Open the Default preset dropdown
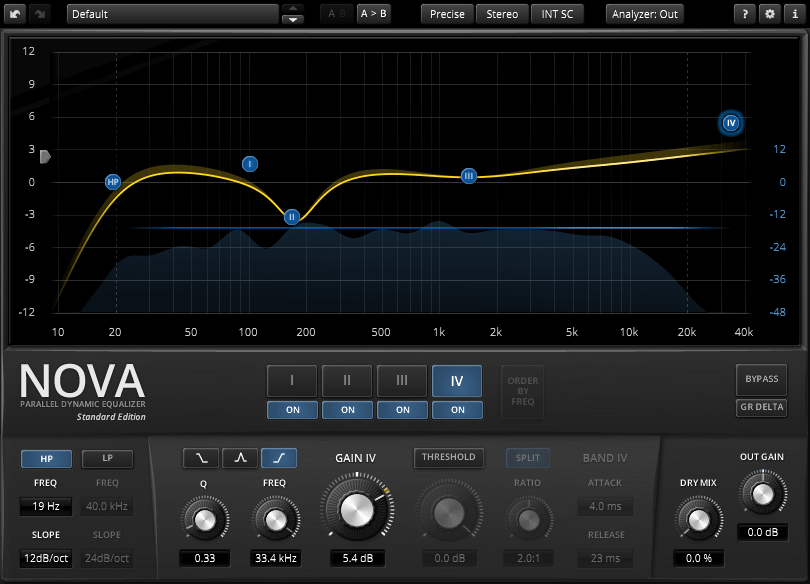The width and height of the screenshot is (810, 584). [172, 14]
